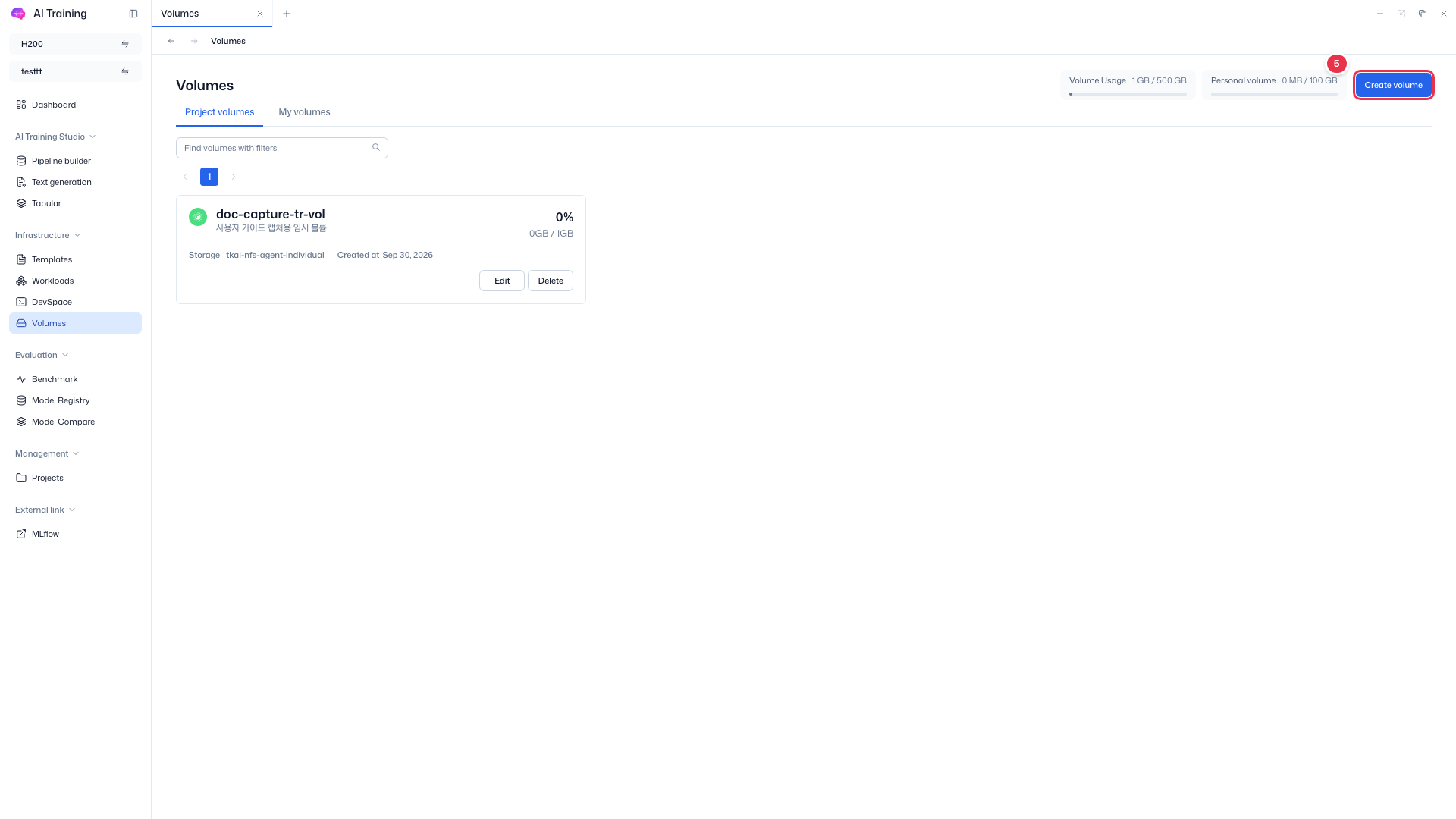1456x819 pixels.
Task: Open Tabular in sidebar
Action: coord(75,203)
